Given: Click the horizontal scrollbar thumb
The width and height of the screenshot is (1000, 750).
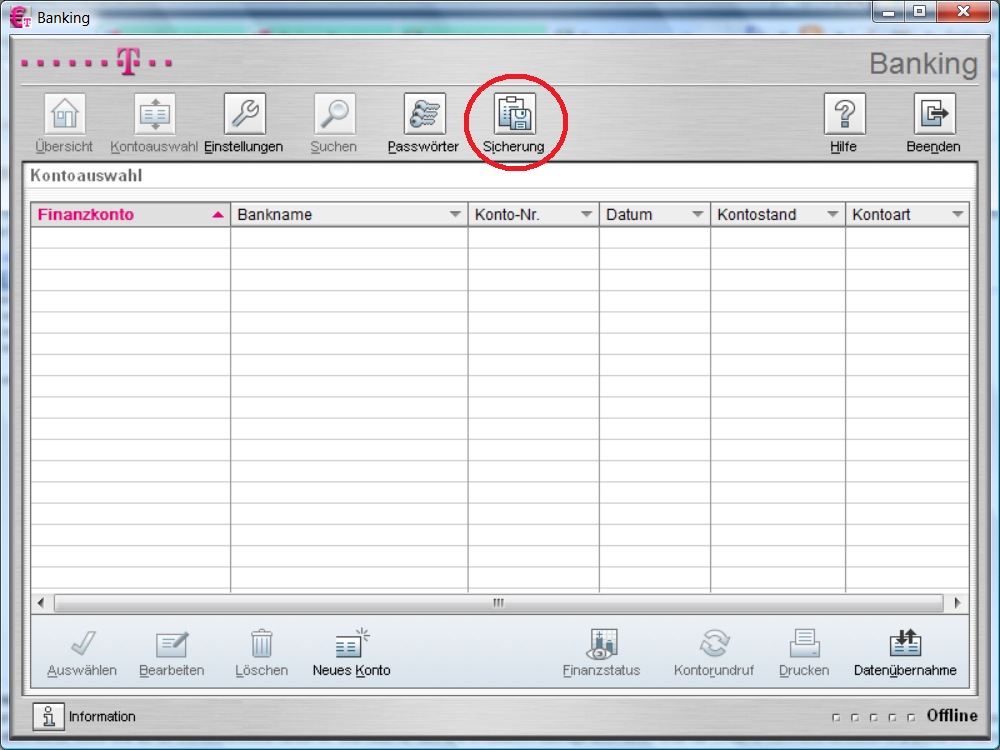Looking at the screenshot, I should (x=499, y=603).
